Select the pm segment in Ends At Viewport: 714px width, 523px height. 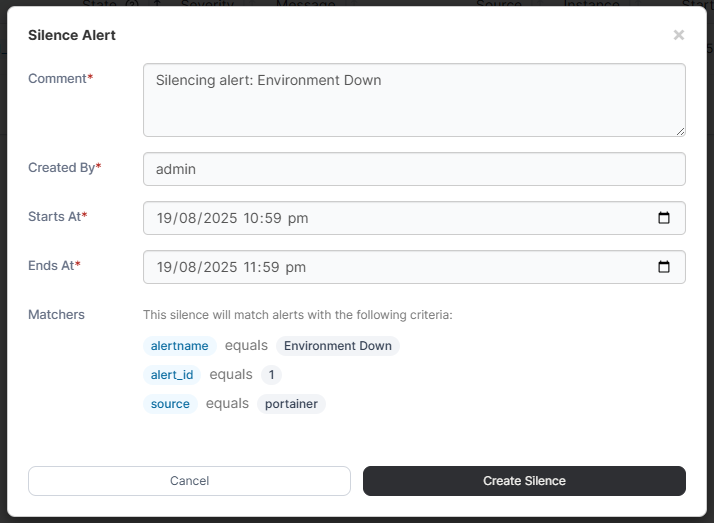click(x=297, y=267)
